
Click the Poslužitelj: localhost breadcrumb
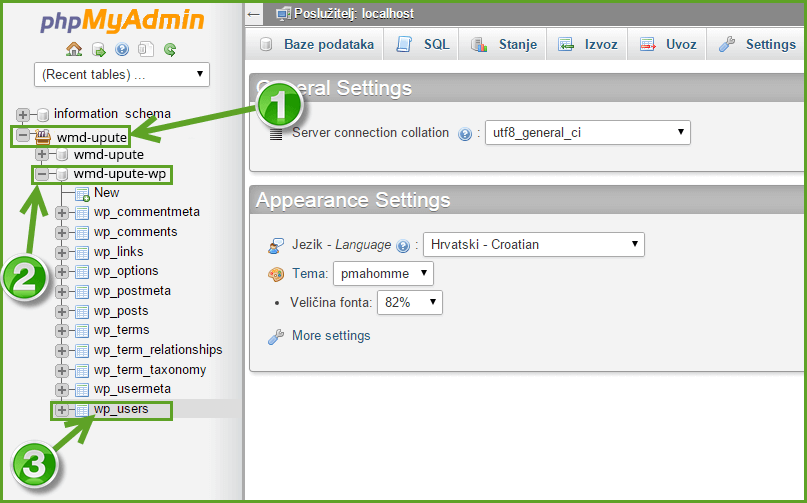coord(353,14)
